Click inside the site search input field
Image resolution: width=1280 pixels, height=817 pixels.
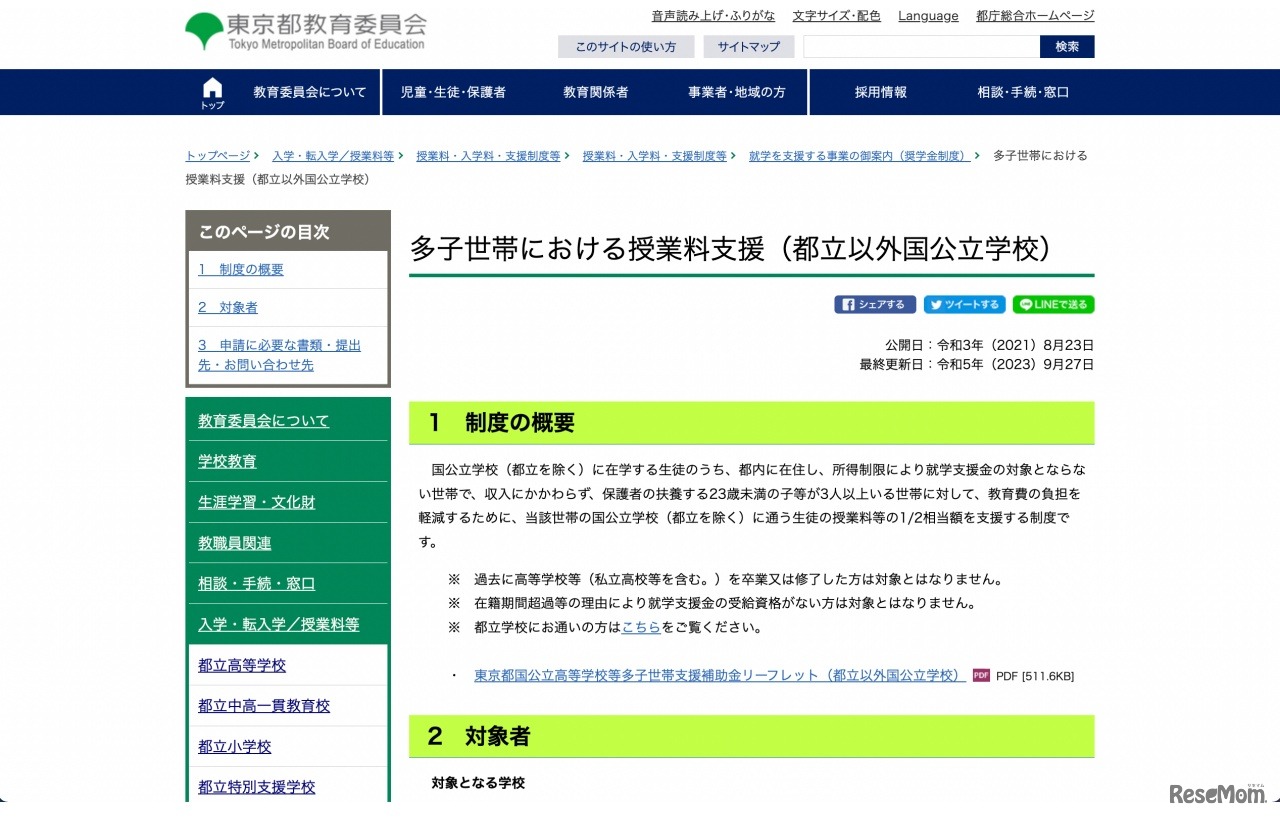(x=920, y=46)
